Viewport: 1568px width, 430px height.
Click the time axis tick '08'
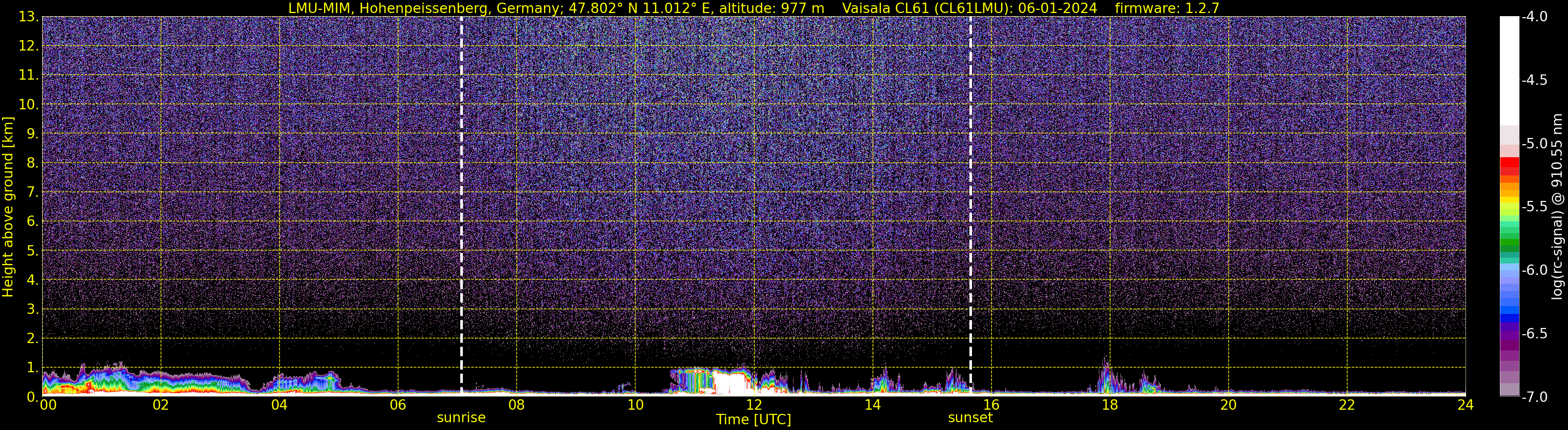click(517, 405)
